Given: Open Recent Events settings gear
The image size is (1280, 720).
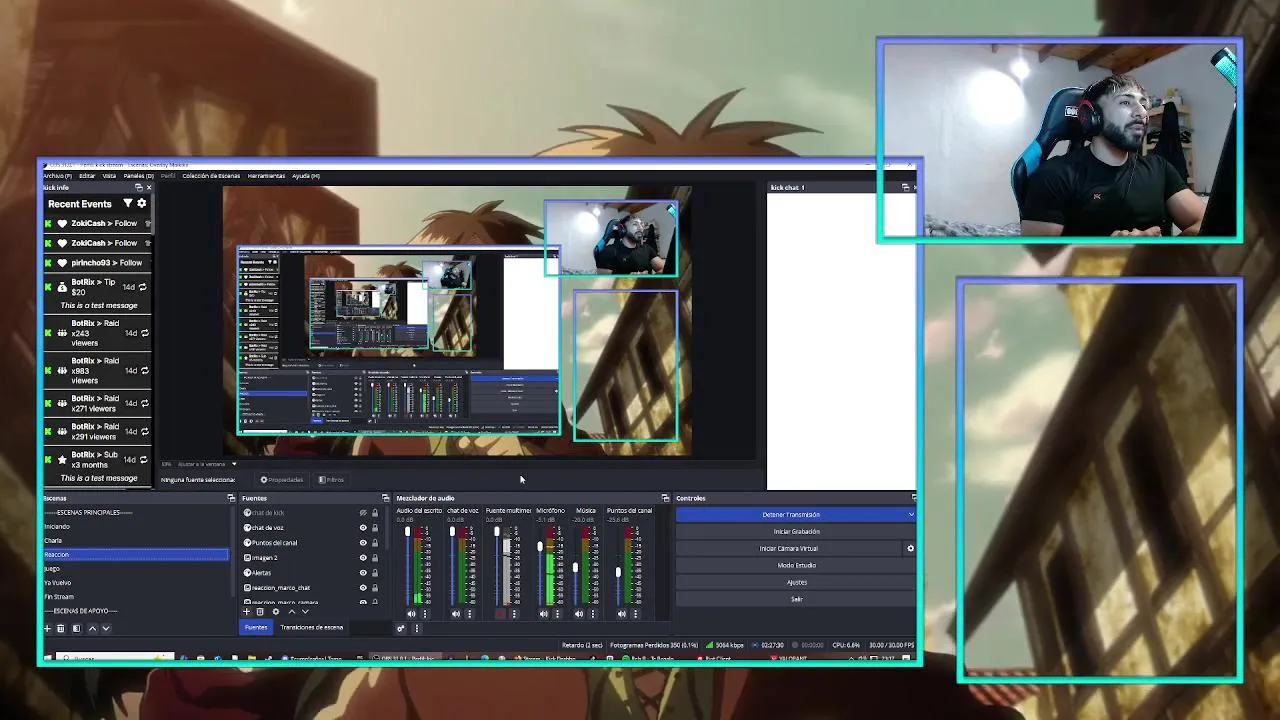Looking at the screenshot, I should [x=142, y=203].
